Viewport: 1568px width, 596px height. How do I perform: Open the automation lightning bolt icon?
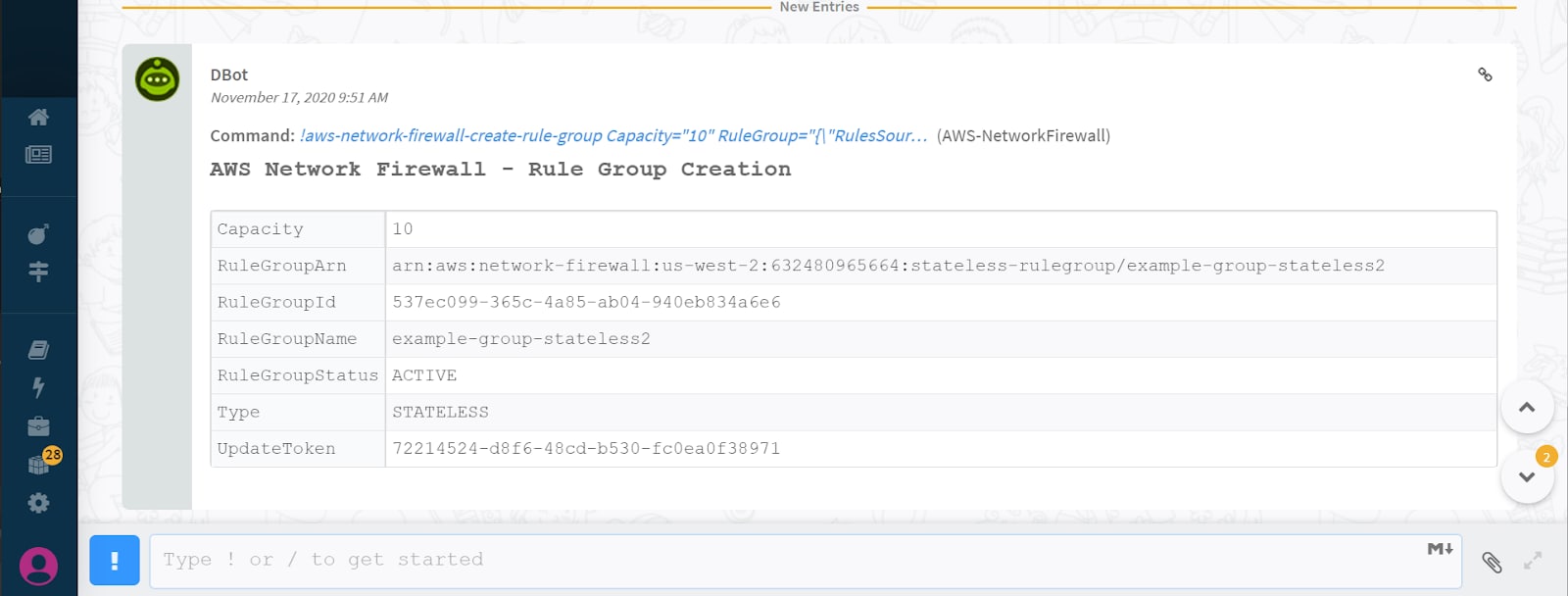(38, 387)
